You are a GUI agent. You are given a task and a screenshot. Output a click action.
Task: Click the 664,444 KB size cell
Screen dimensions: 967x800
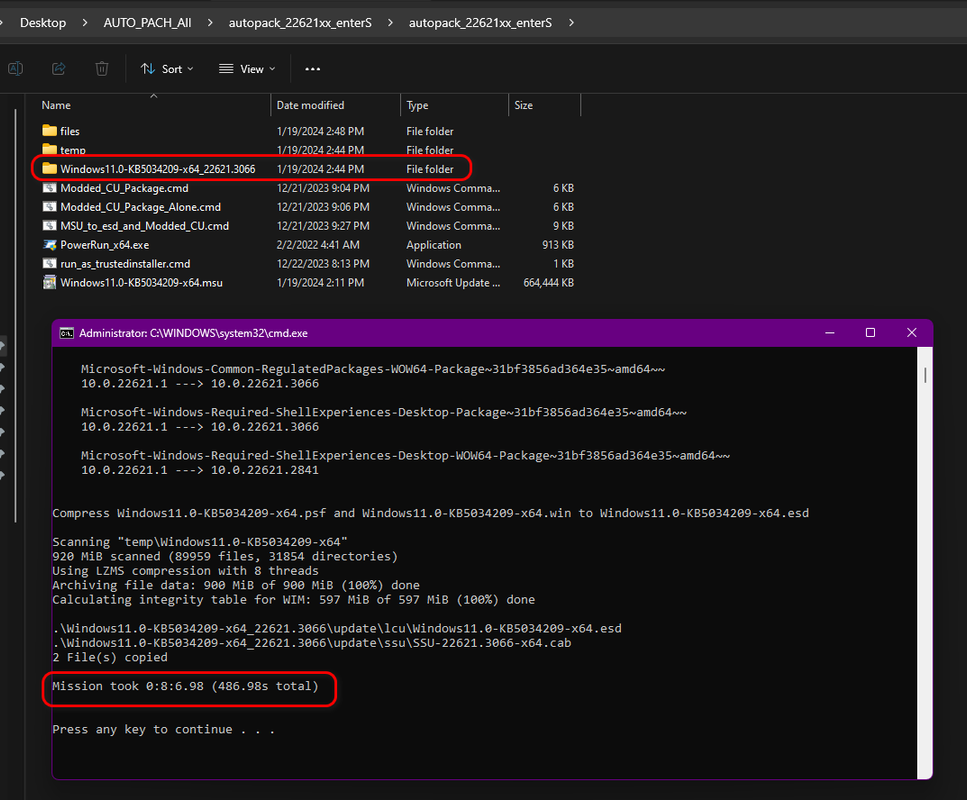coord(548,282)
